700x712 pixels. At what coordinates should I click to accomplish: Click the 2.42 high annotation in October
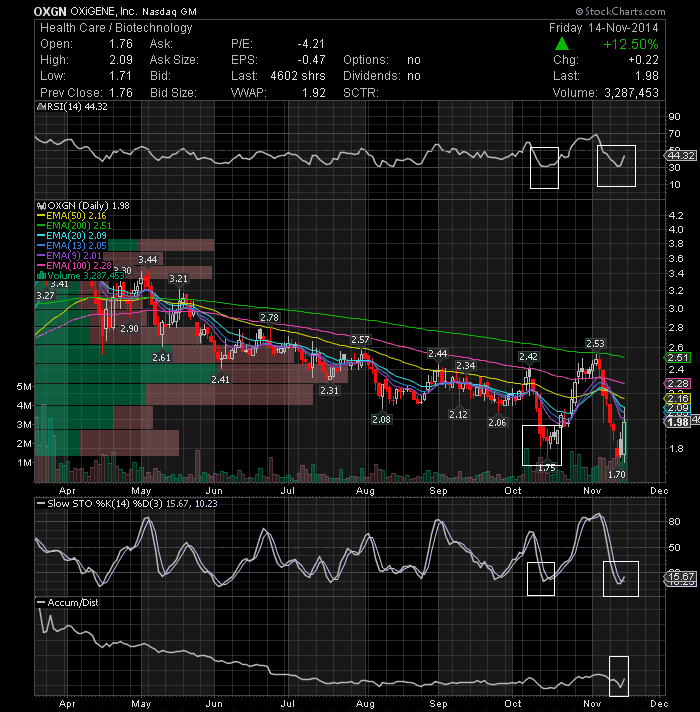click(x=528, y=356)
